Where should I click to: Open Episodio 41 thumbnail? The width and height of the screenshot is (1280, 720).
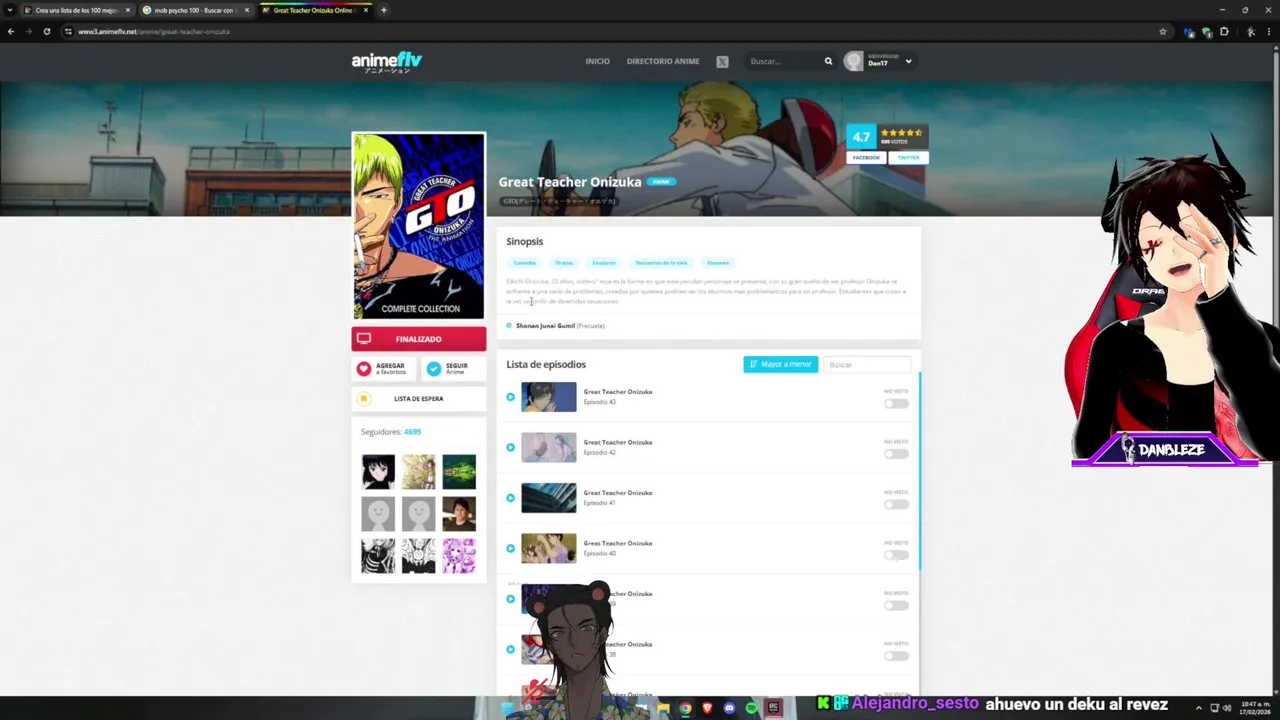[548, 498]
